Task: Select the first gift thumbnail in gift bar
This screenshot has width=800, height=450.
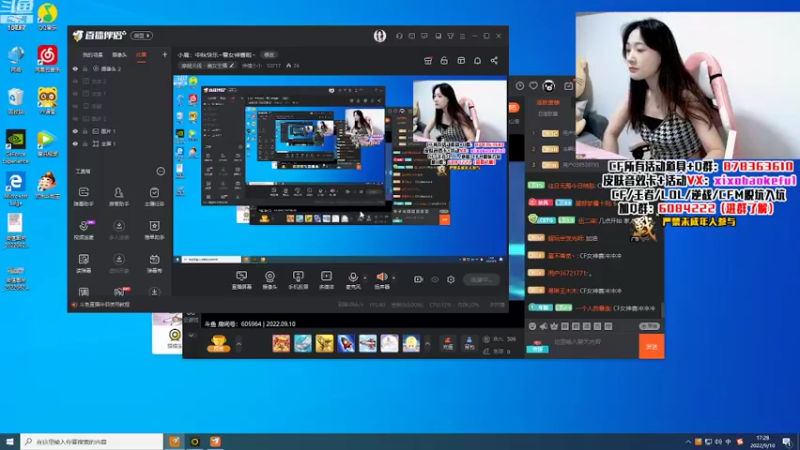Action: [281, 343]
